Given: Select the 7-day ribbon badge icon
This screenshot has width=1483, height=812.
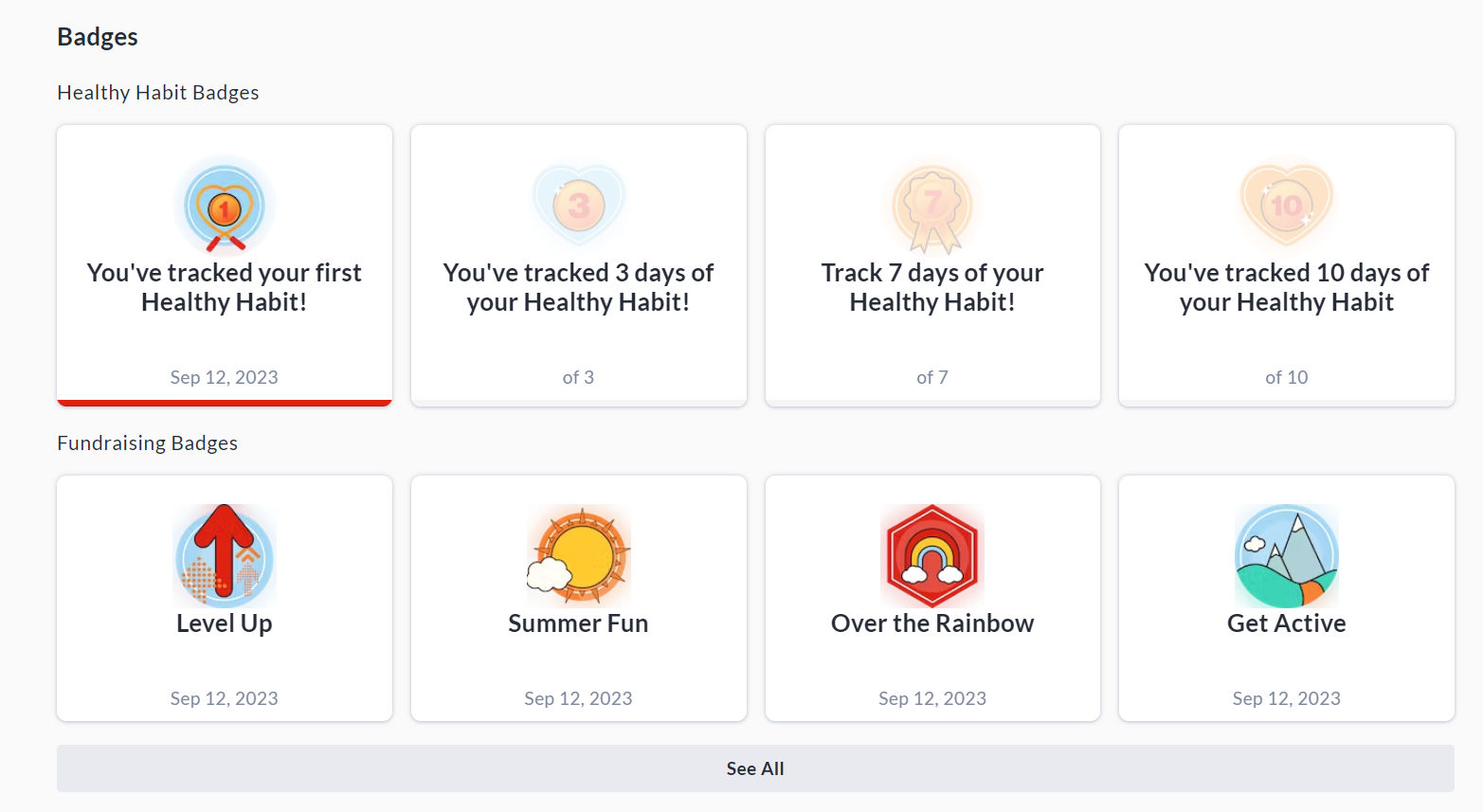Looking at the screenshot, I should [932, 206].
